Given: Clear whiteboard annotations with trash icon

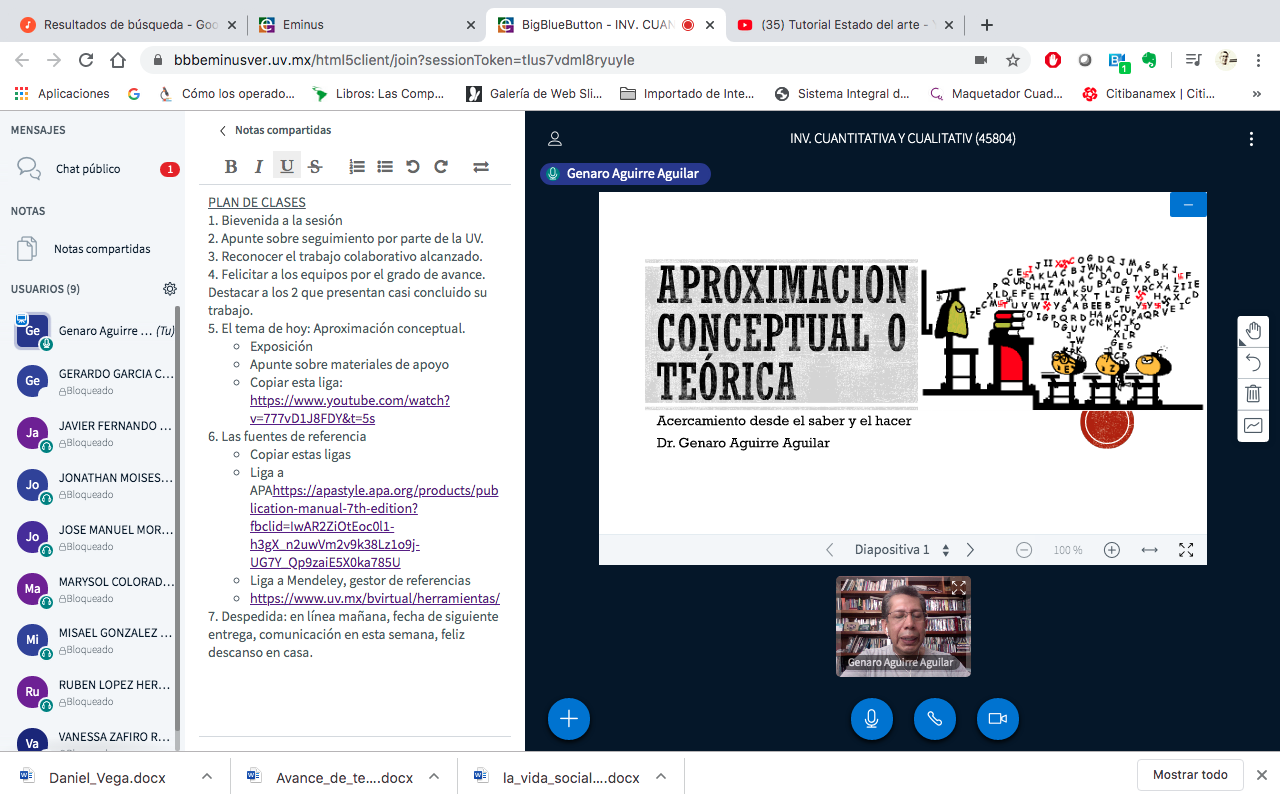Looking at the screenshot, I should tap(1253, 394).
